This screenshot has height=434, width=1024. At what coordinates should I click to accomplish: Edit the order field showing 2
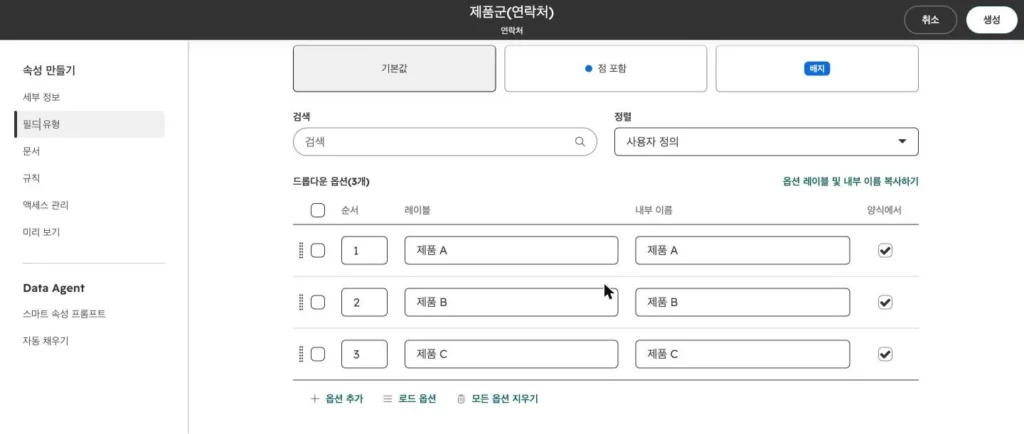click(x=364, y=302)
